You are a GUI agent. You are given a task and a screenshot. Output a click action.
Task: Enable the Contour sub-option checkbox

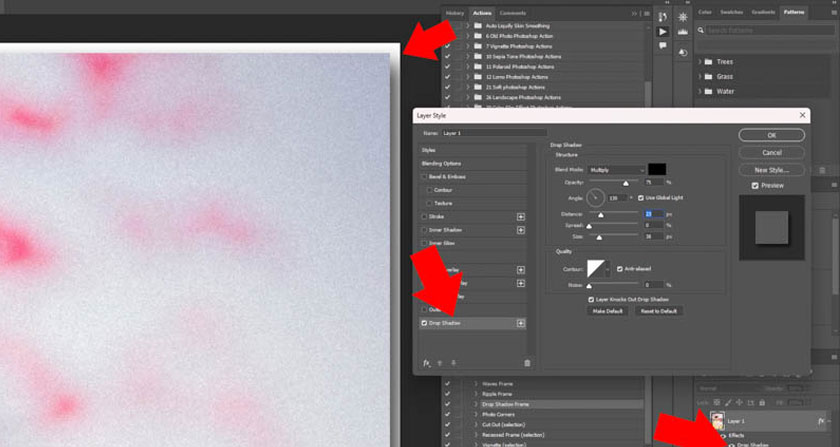pos(430,190)
